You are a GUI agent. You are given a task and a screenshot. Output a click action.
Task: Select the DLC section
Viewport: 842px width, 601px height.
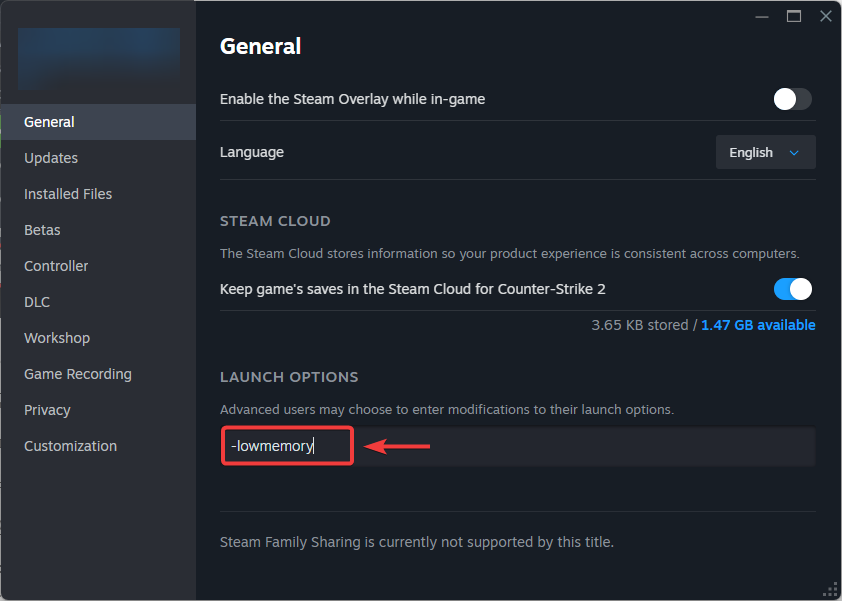point(37,302)
